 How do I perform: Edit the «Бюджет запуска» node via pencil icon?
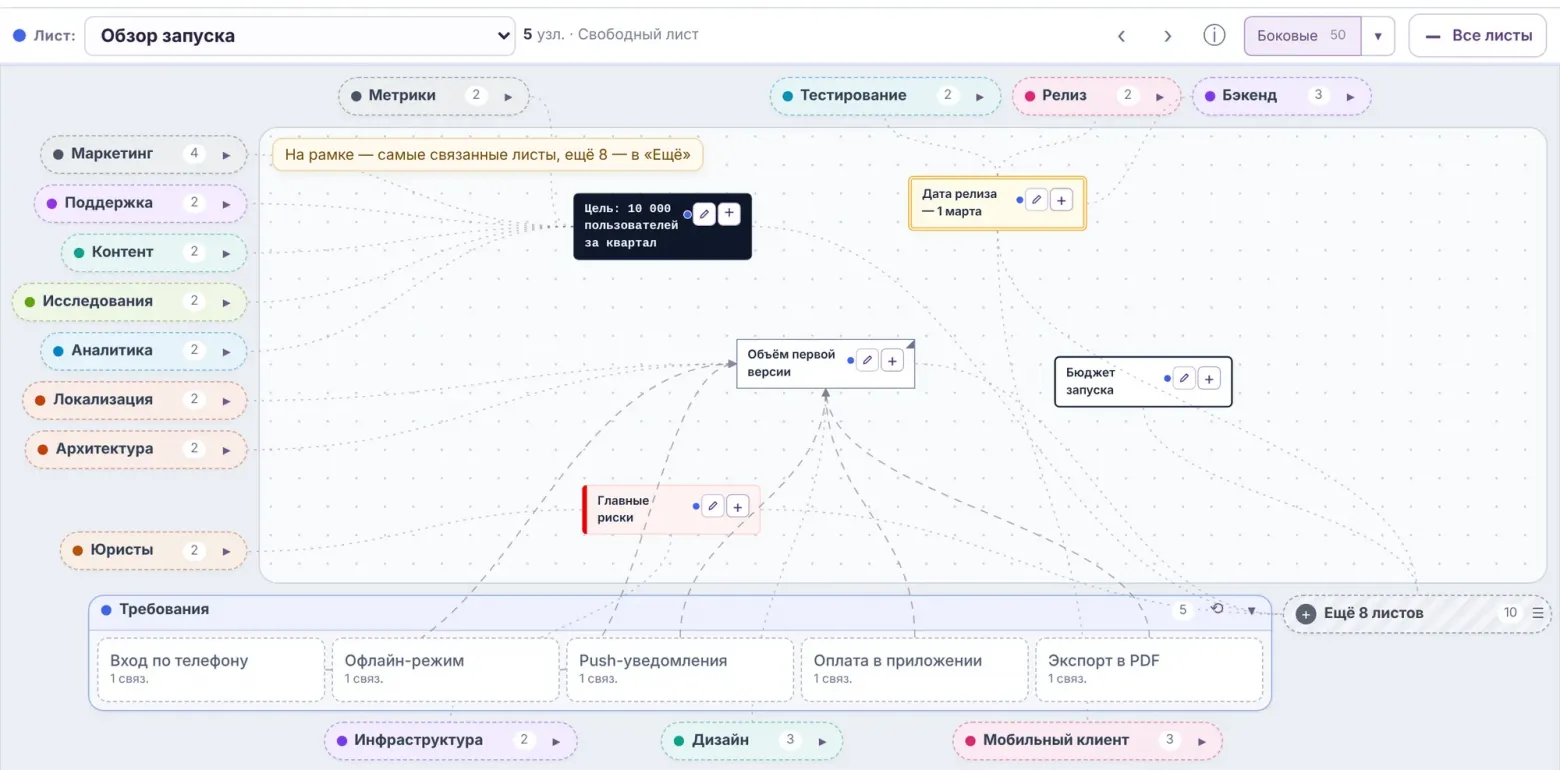pos(1184,378)
